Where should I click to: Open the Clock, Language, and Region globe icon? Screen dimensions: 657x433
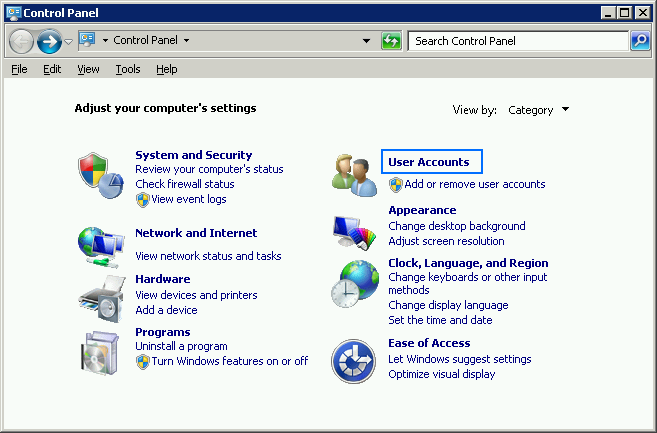[x=354, y=284]
